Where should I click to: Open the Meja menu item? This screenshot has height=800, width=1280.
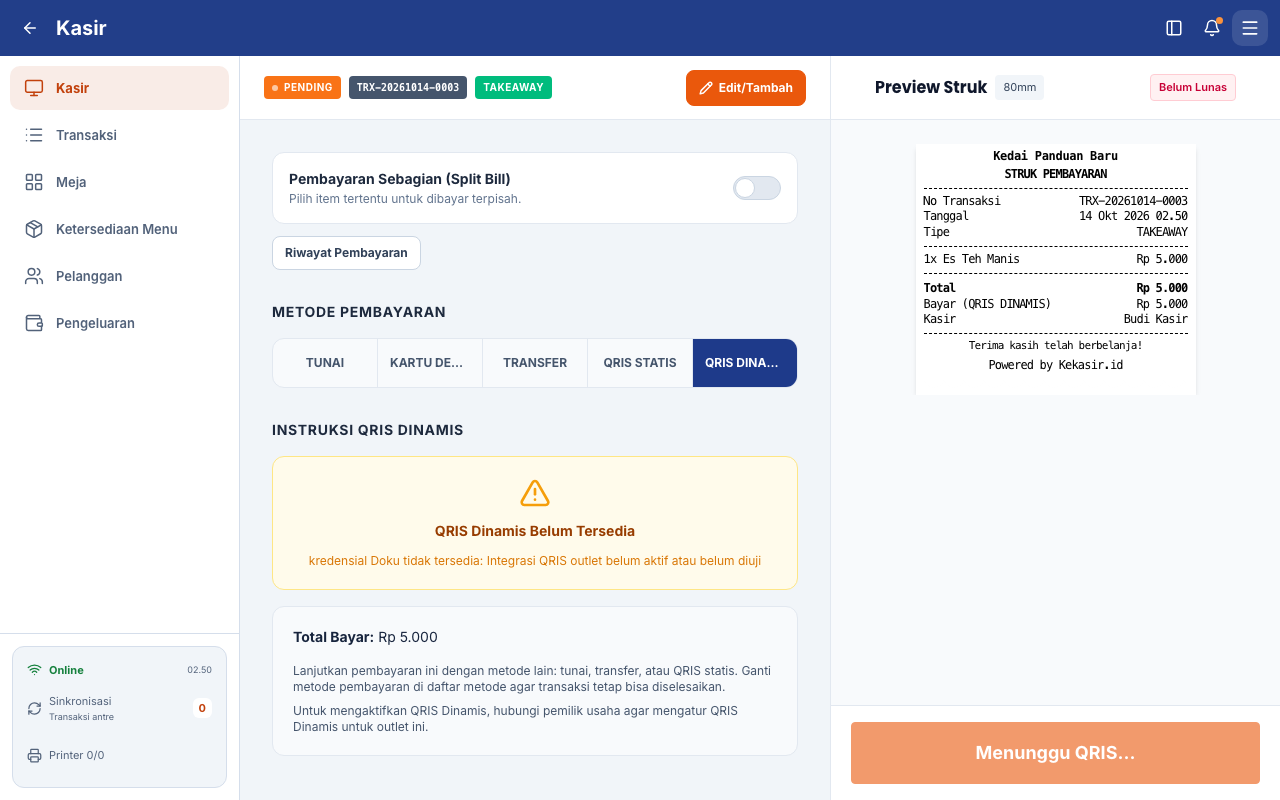tap(119, 182)
